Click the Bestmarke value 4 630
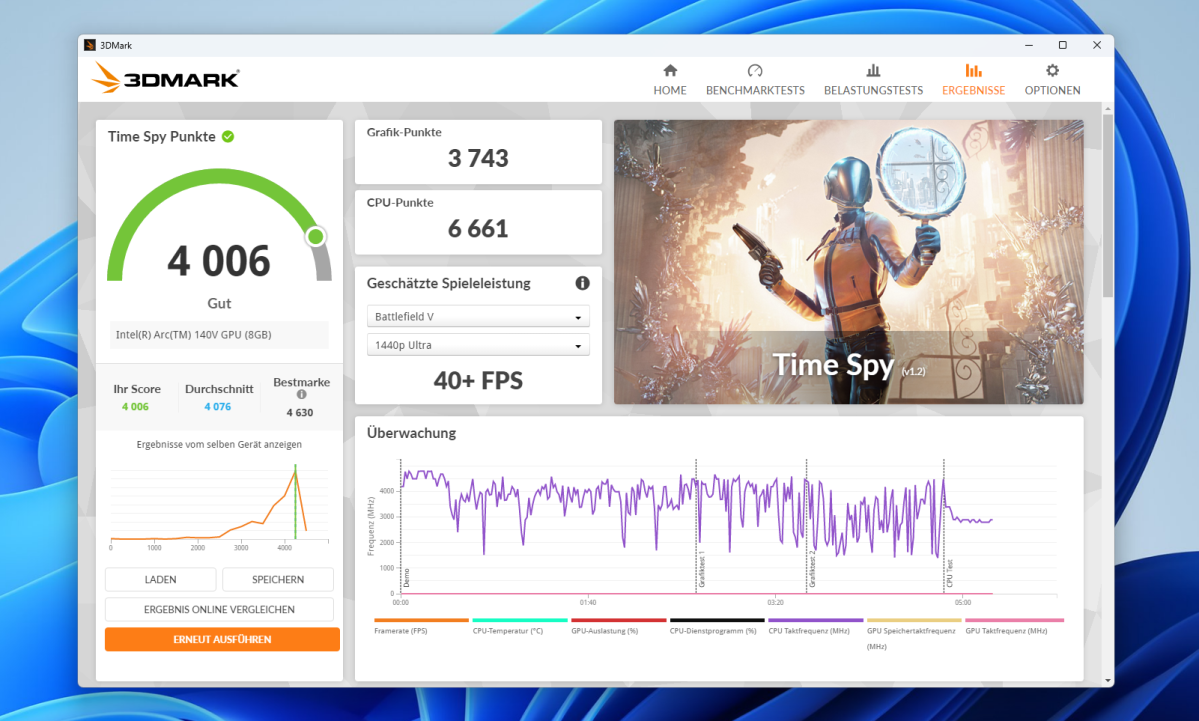The height and width of the screenshot is (721, 1199). pyautogui.click(x=300, y=413)
